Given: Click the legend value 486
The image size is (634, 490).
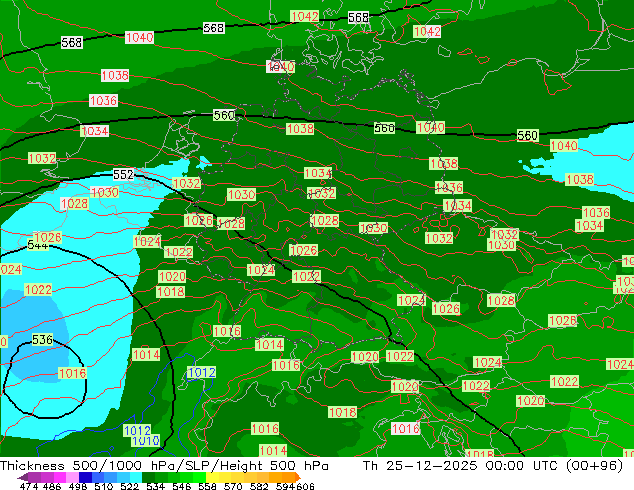Looking at the screenshot, I should [x=52, y=486].
